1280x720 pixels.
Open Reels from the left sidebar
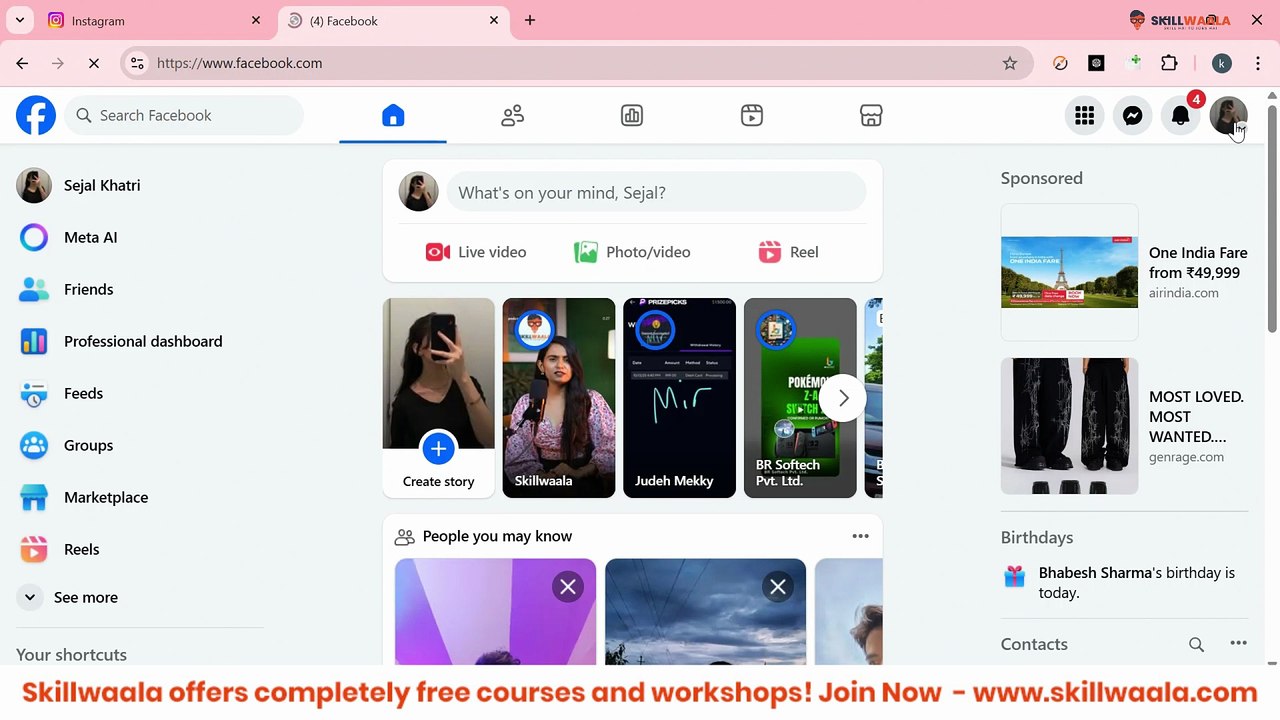(x=140, y=550)
